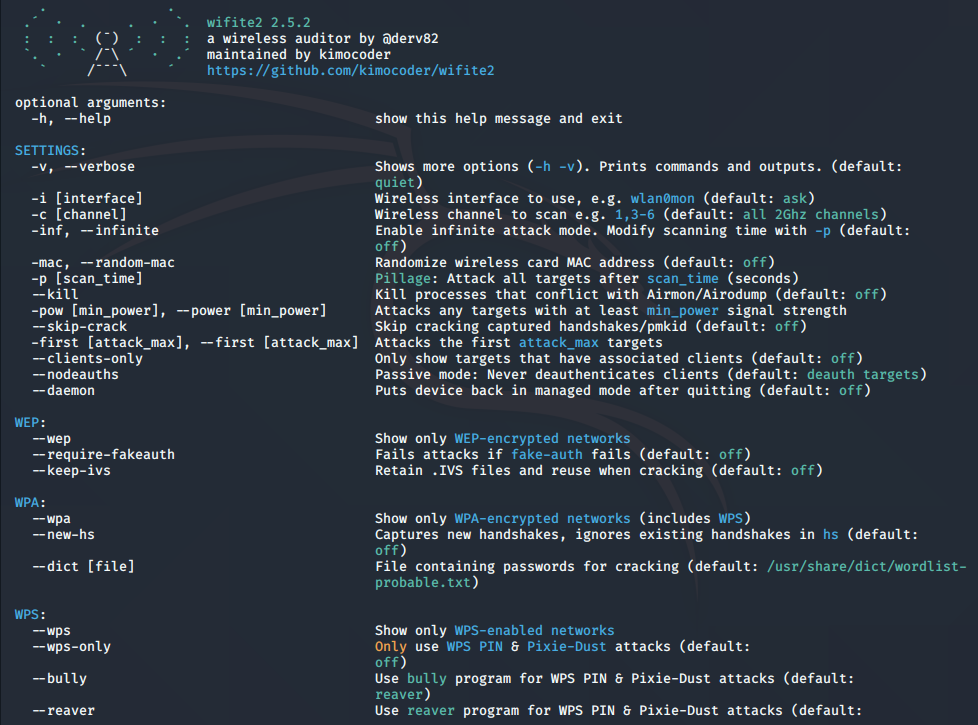Click the "quiet" default value text
Image resolution: width=978 pixels, height=725 pixels.
395,183
